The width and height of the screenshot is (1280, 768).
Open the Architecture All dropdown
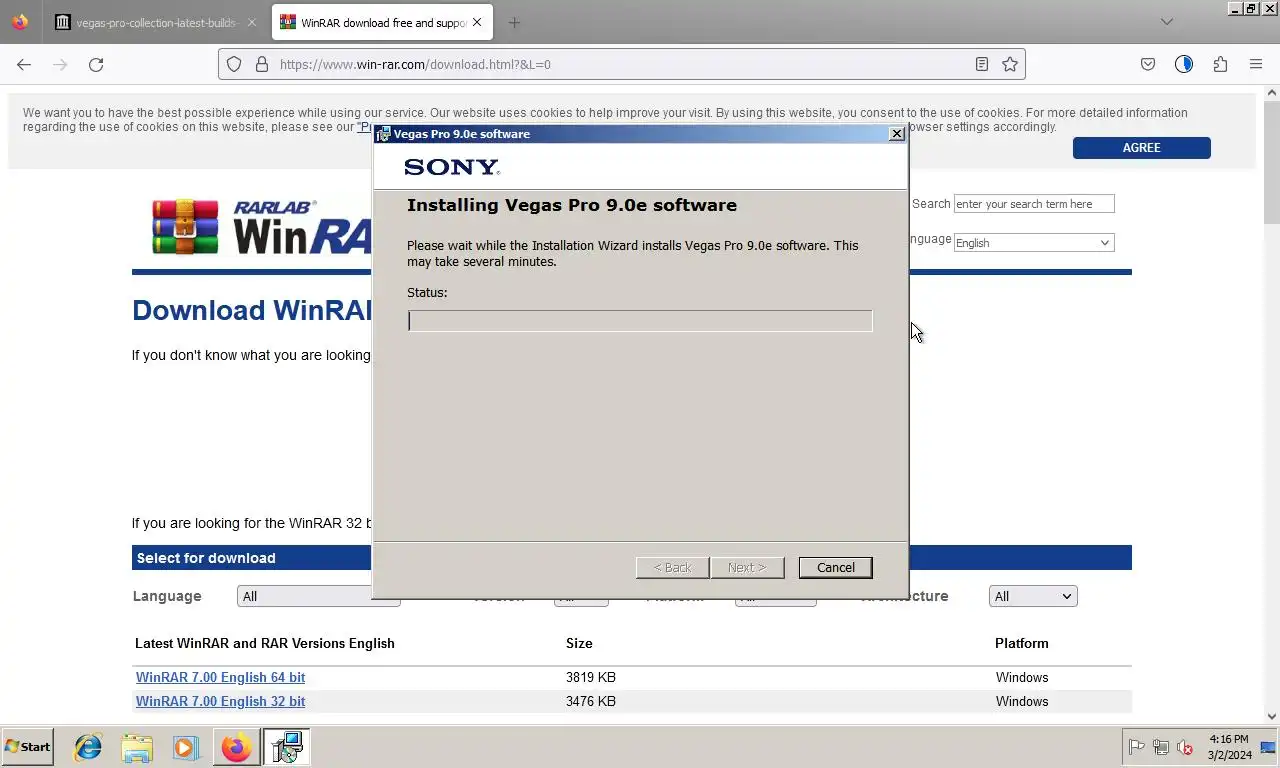1033,596
